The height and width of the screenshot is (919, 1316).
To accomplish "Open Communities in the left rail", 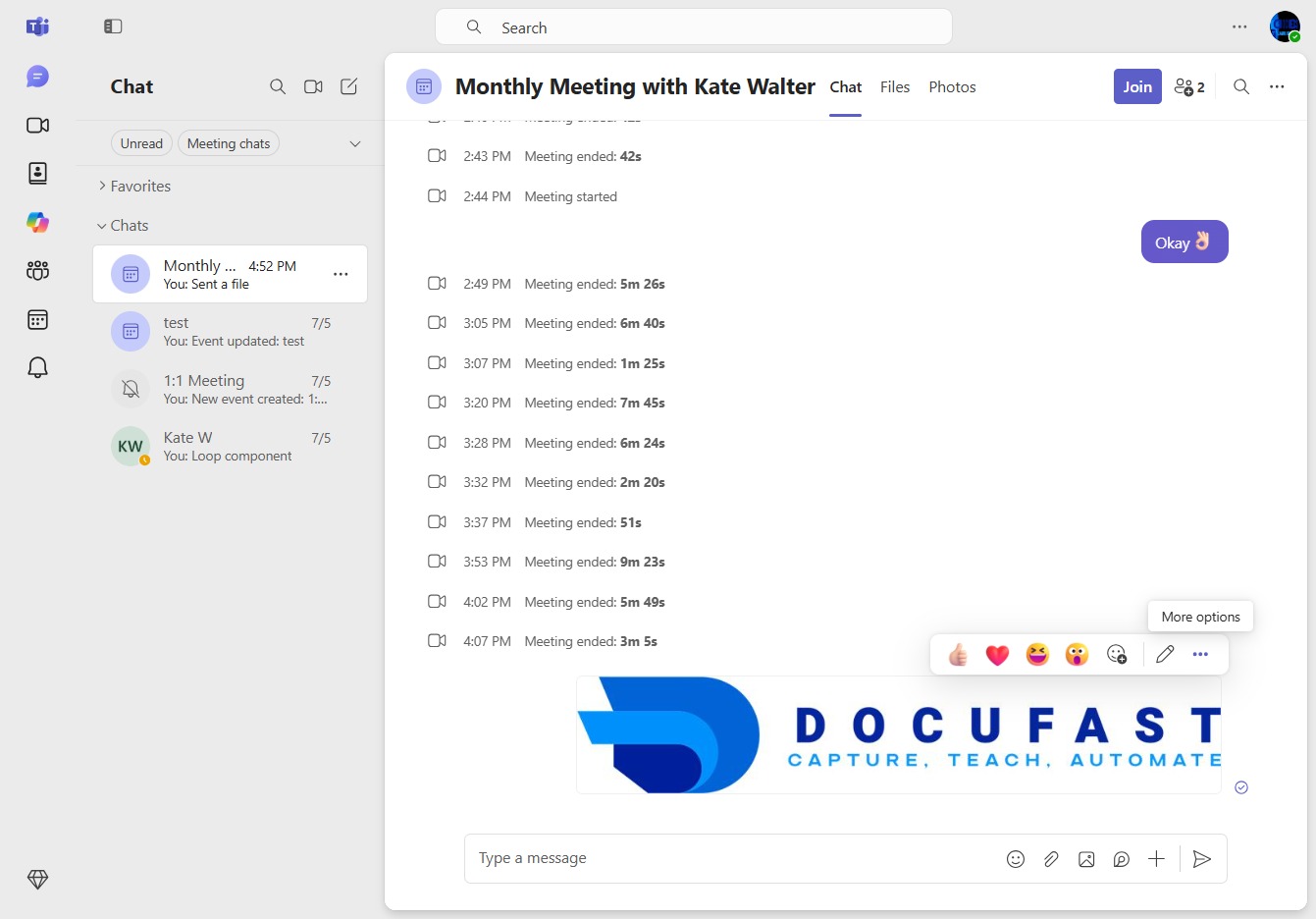I will point(37,270).
